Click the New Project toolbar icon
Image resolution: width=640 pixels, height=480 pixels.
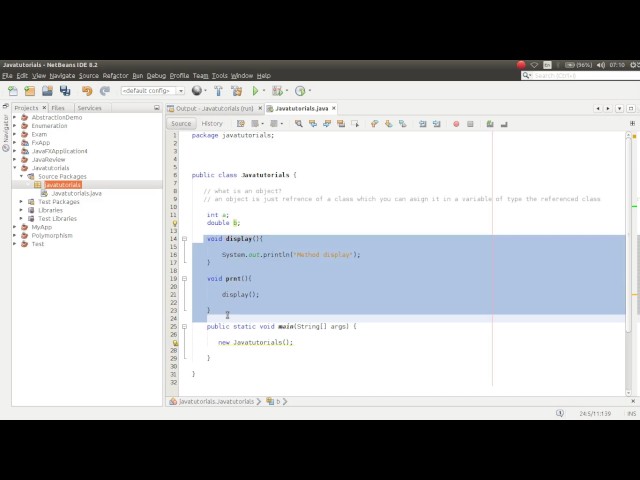[x=30, y=91]
